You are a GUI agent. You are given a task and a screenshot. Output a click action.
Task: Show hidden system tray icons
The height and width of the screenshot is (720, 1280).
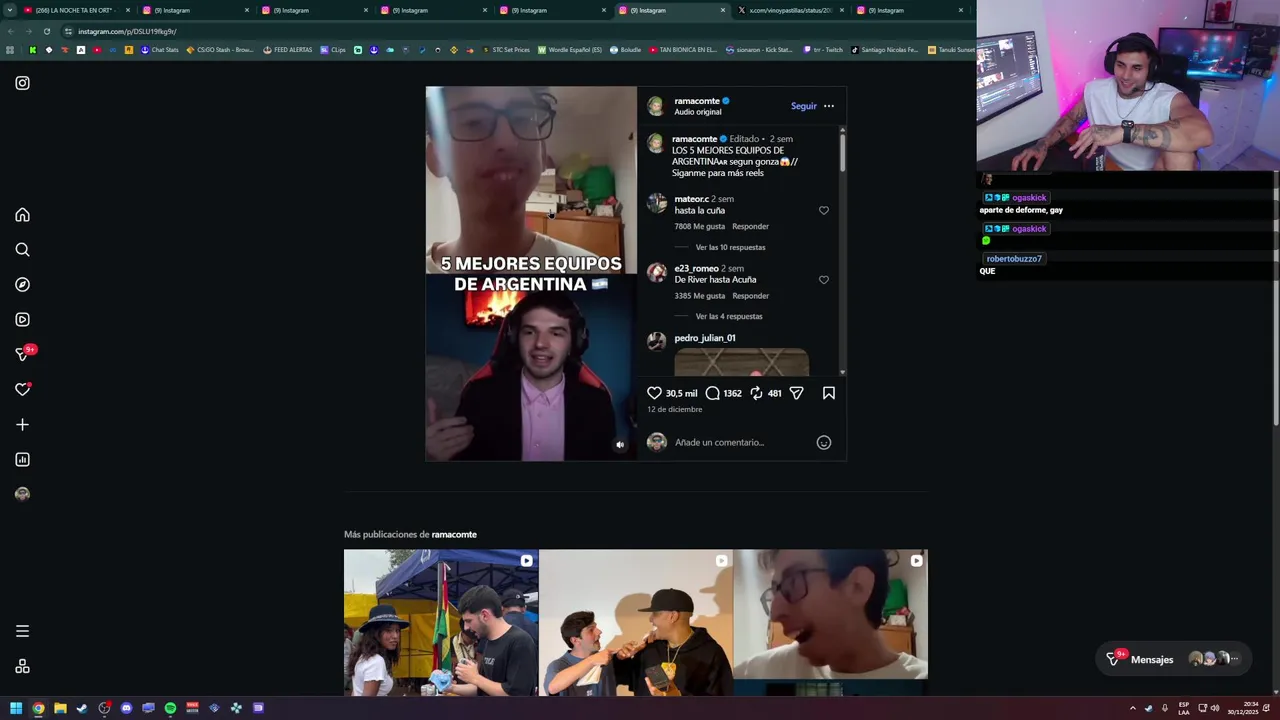coord(1133,708)
